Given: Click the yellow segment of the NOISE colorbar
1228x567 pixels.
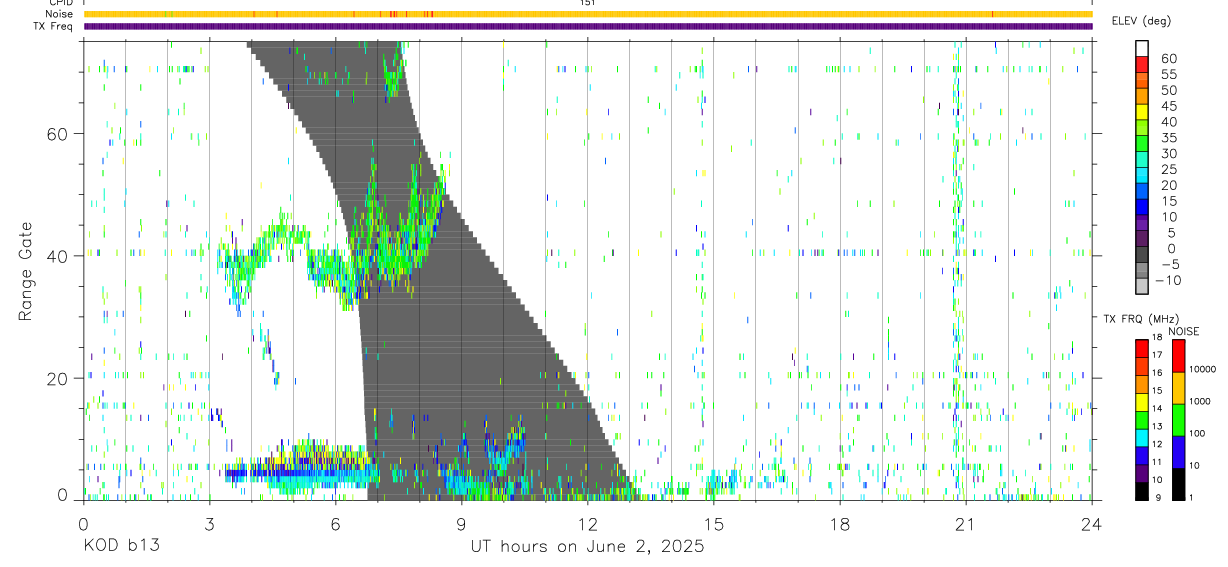Looking at the screenshot, I should pos(1178,387).
